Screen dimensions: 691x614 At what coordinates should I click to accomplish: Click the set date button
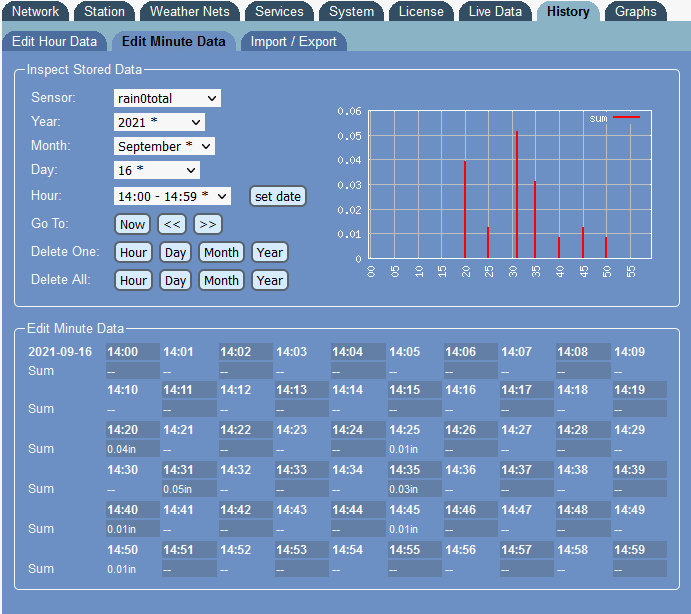click(x=278, y=197)
